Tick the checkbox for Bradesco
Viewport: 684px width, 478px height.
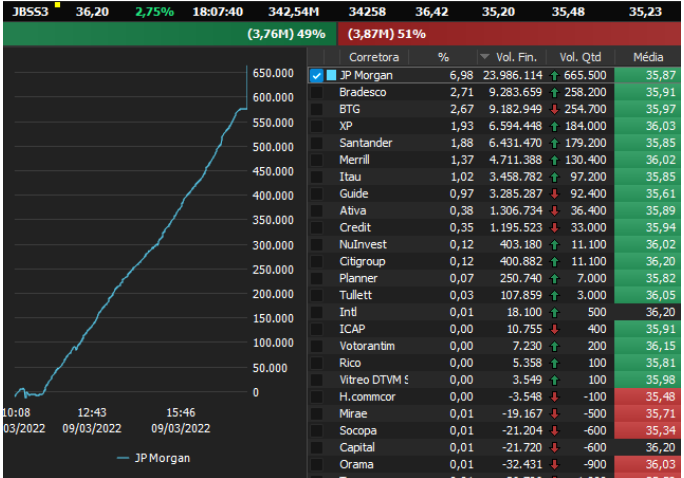point(316,92)
